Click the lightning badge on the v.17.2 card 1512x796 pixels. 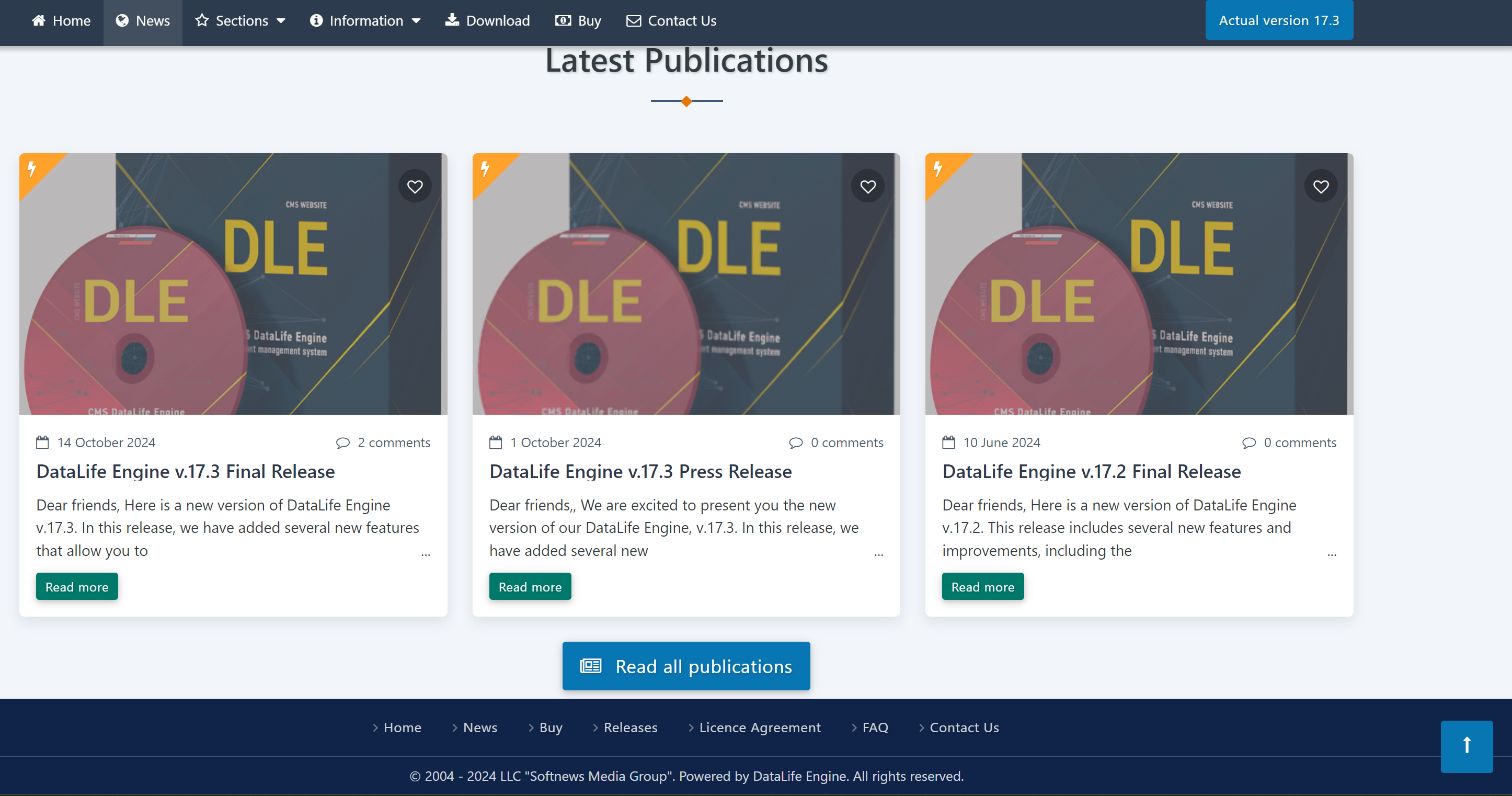(937, 169)
